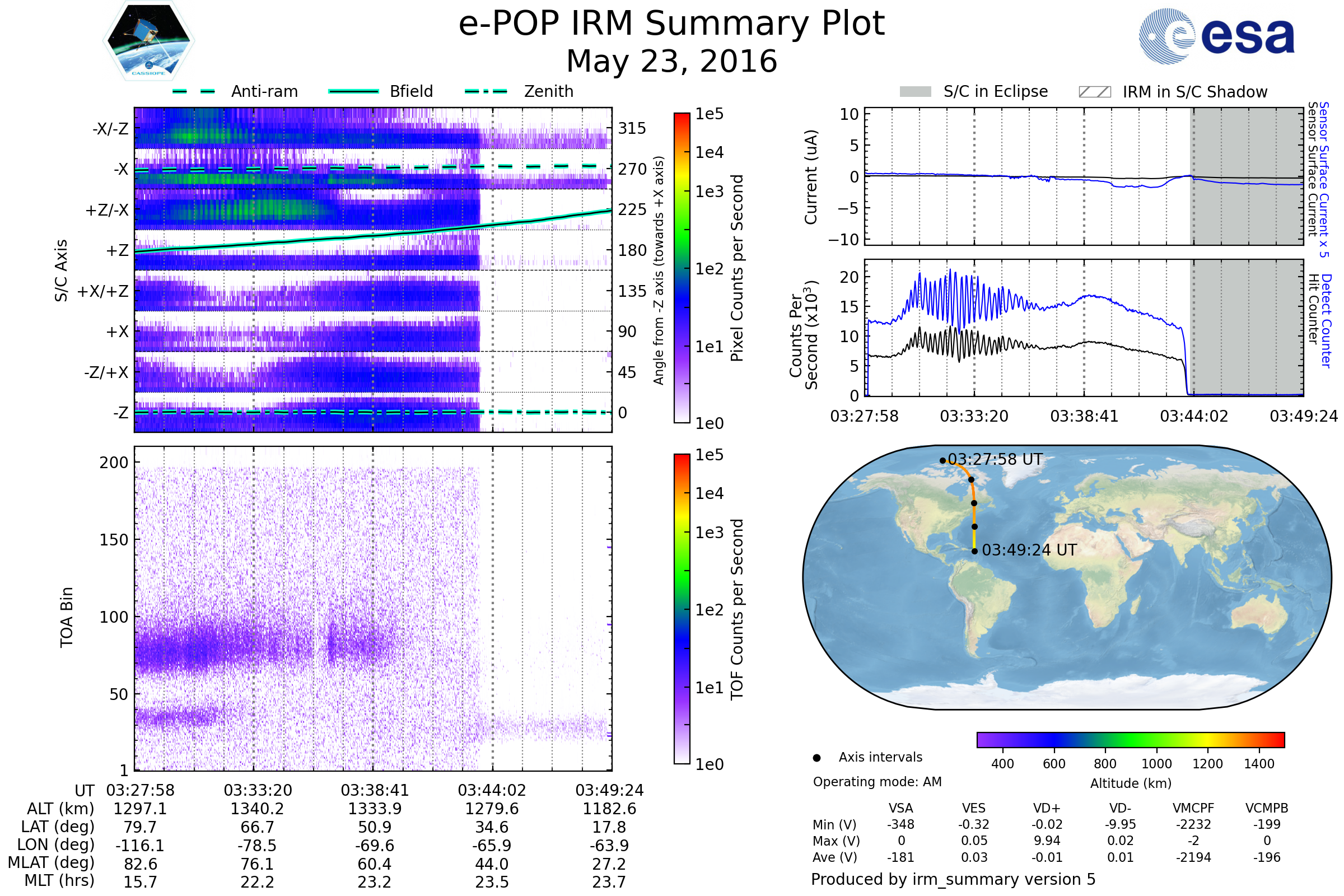Click the IRM in S/C Shadow hatched box
Image resolution: width=1344 pixels, height=896 pixels.
point(1095,92)
